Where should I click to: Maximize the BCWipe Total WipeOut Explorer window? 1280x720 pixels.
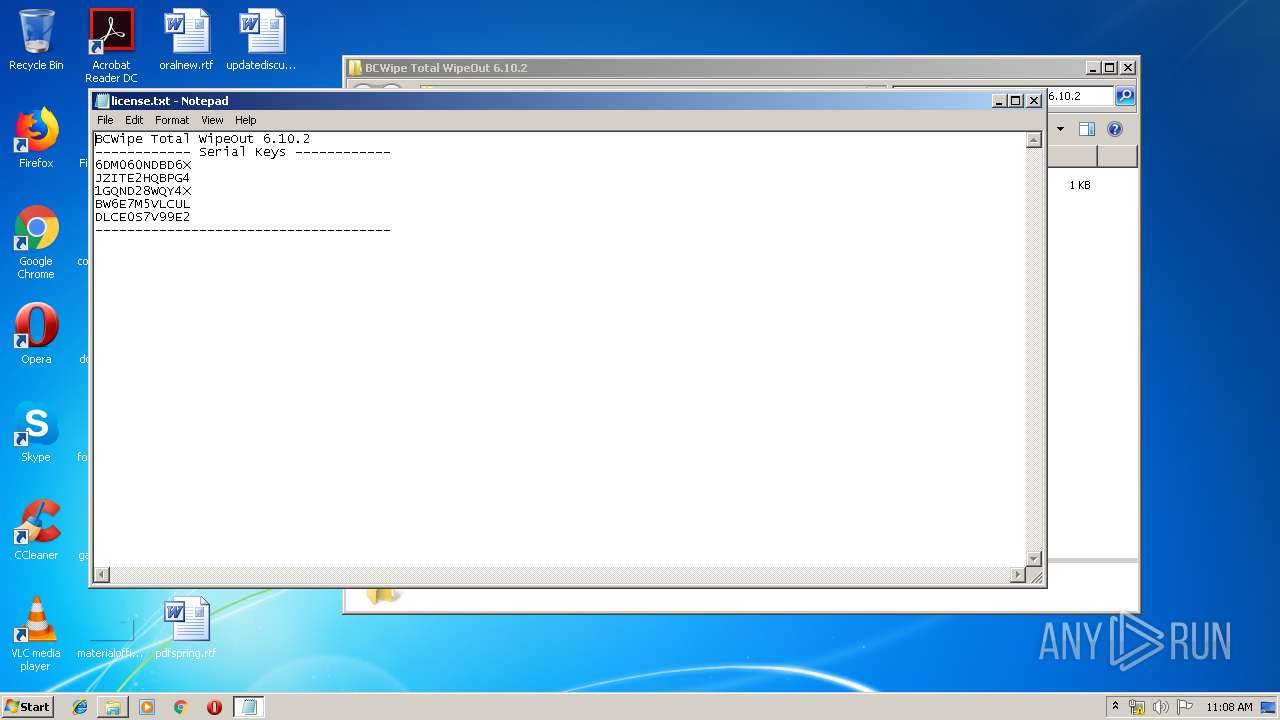coord(1110,68)
